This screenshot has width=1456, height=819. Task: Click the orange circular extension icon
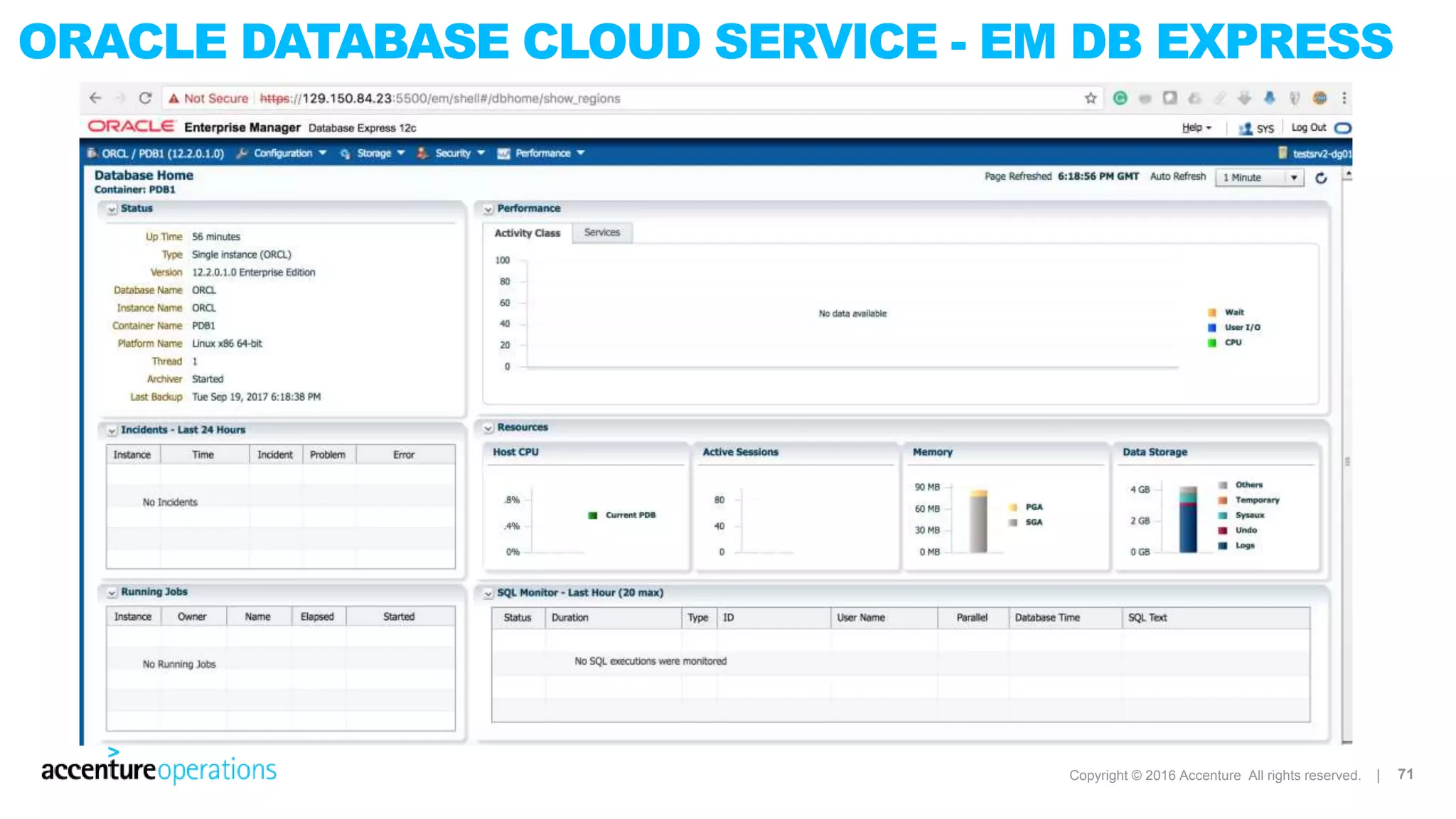coord(1319,98)
